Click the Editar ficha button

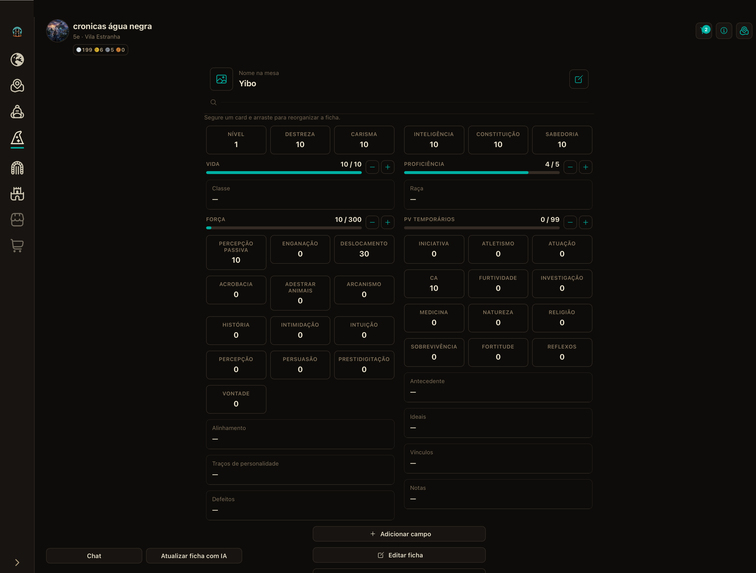[399, 555]
